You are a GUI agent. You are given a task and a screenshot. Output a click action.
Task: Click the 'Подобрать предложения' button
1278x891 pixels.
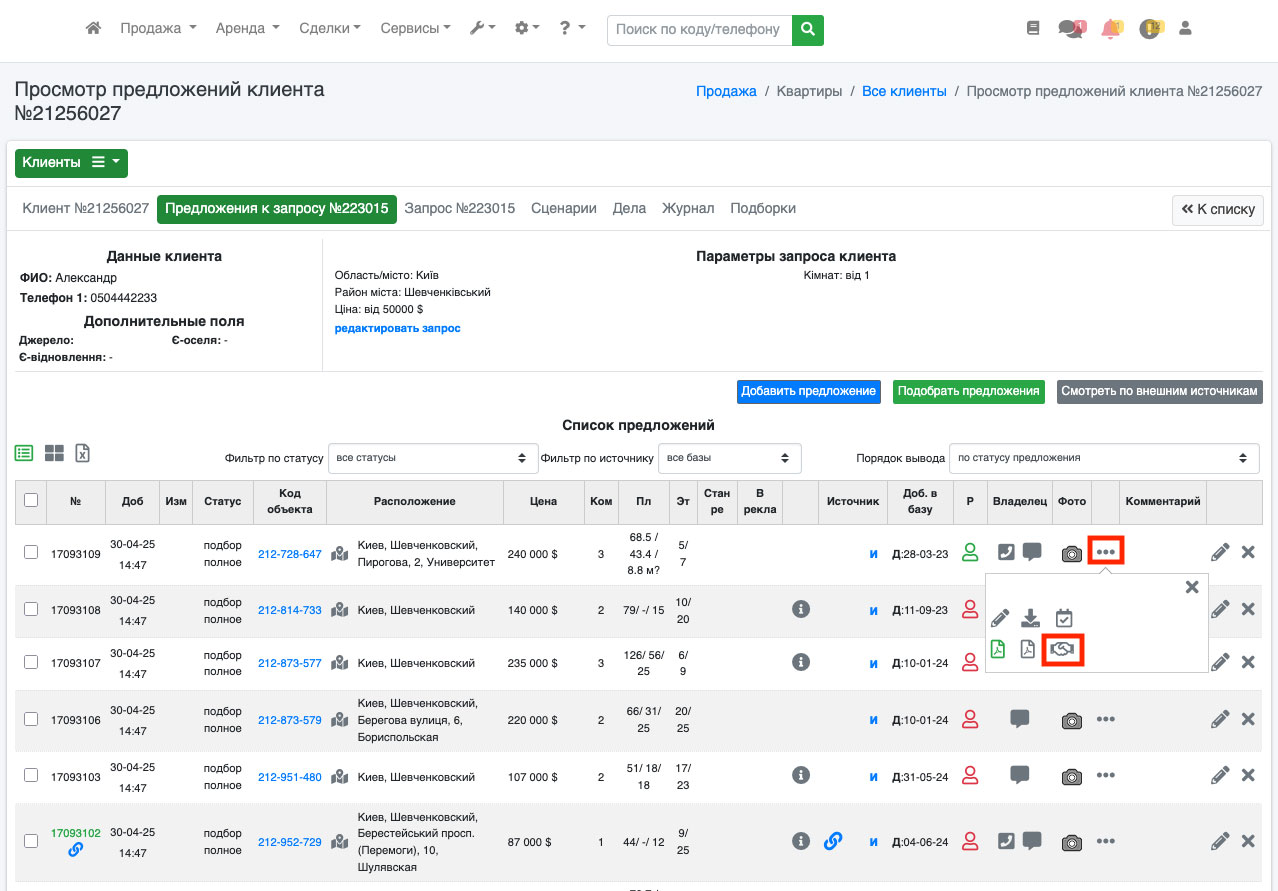click(968, 391)
